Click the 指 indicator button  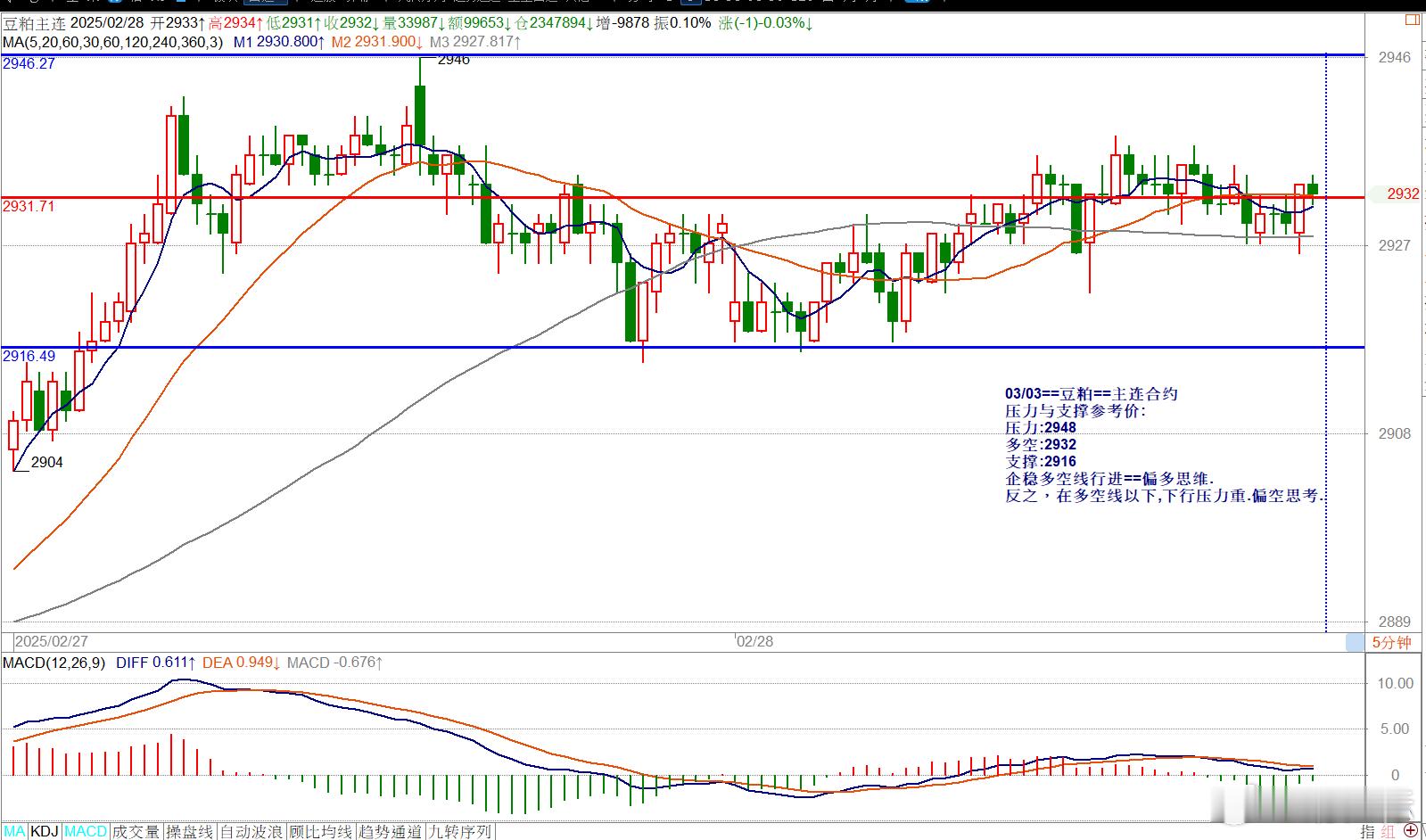point(1367,831)
